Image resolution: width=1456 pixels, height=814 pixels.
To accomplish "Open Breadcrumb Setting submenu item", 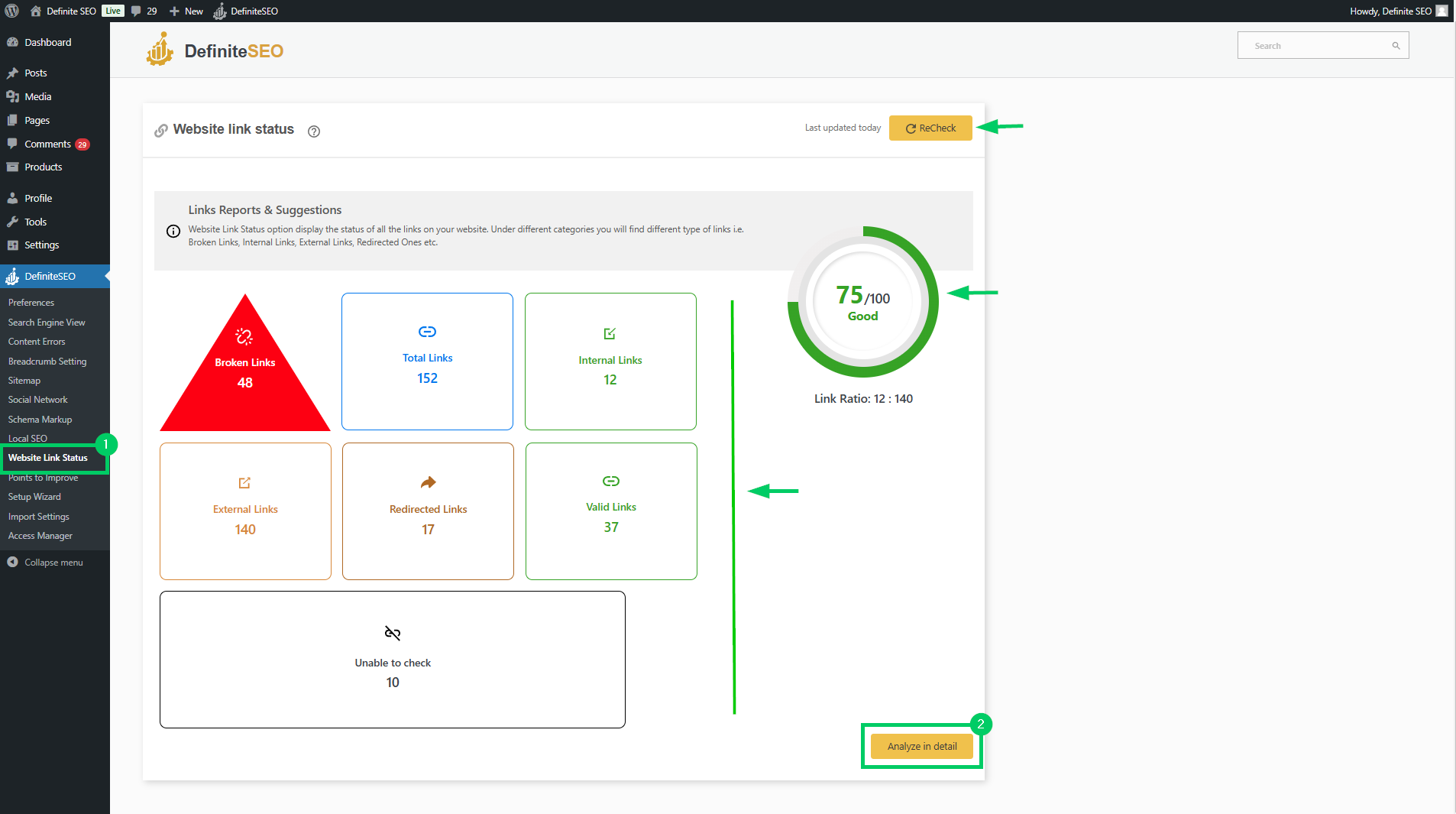I will point(47,362).
